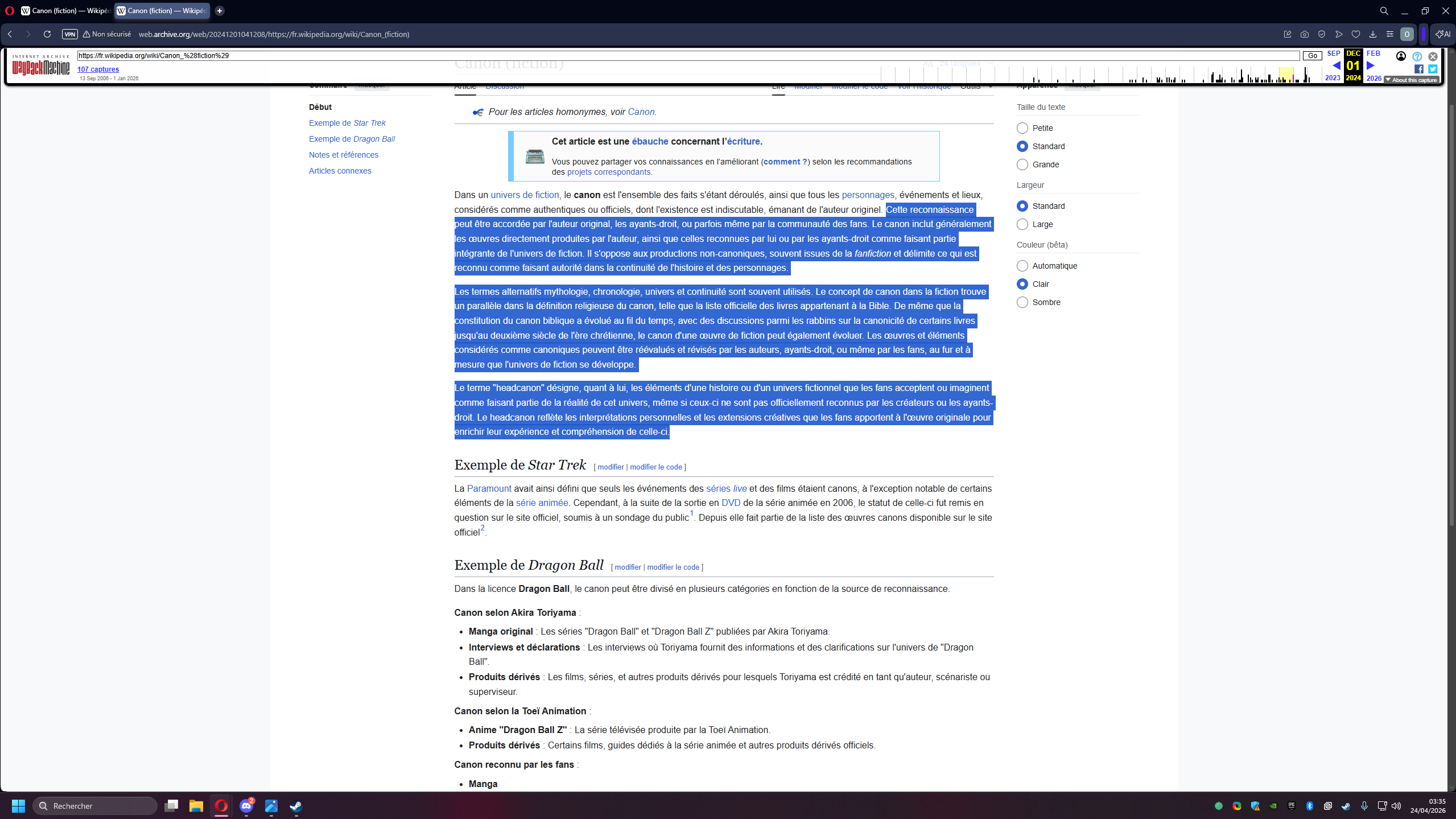This screenshot has height=819, width=1456.
Task: Open the browser search tabs magnifier
Action: [x=1384, y=11]
